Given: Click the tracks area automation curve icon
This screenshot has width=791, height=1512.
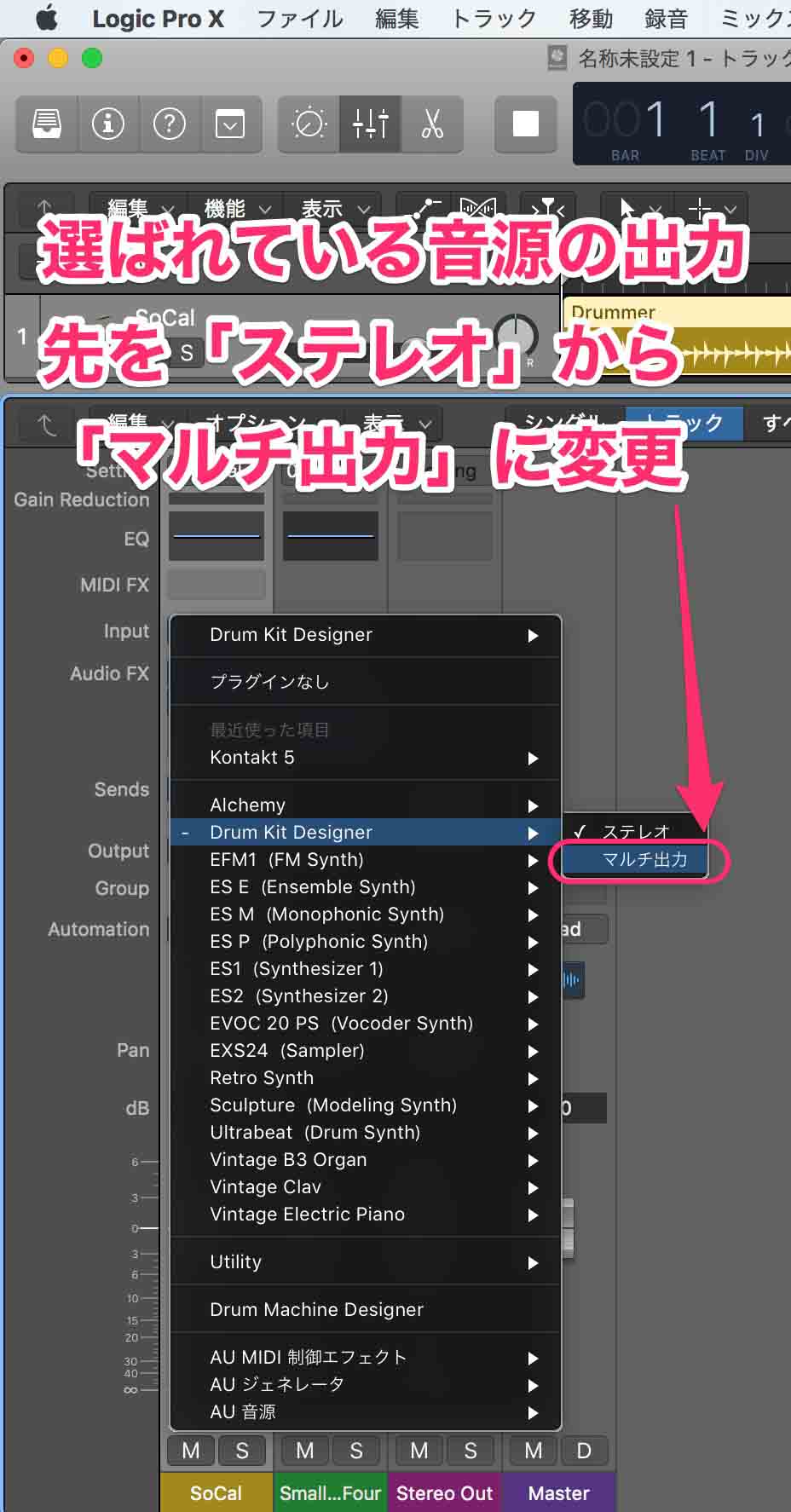Looking at the screenshot, I should point(427,207).
